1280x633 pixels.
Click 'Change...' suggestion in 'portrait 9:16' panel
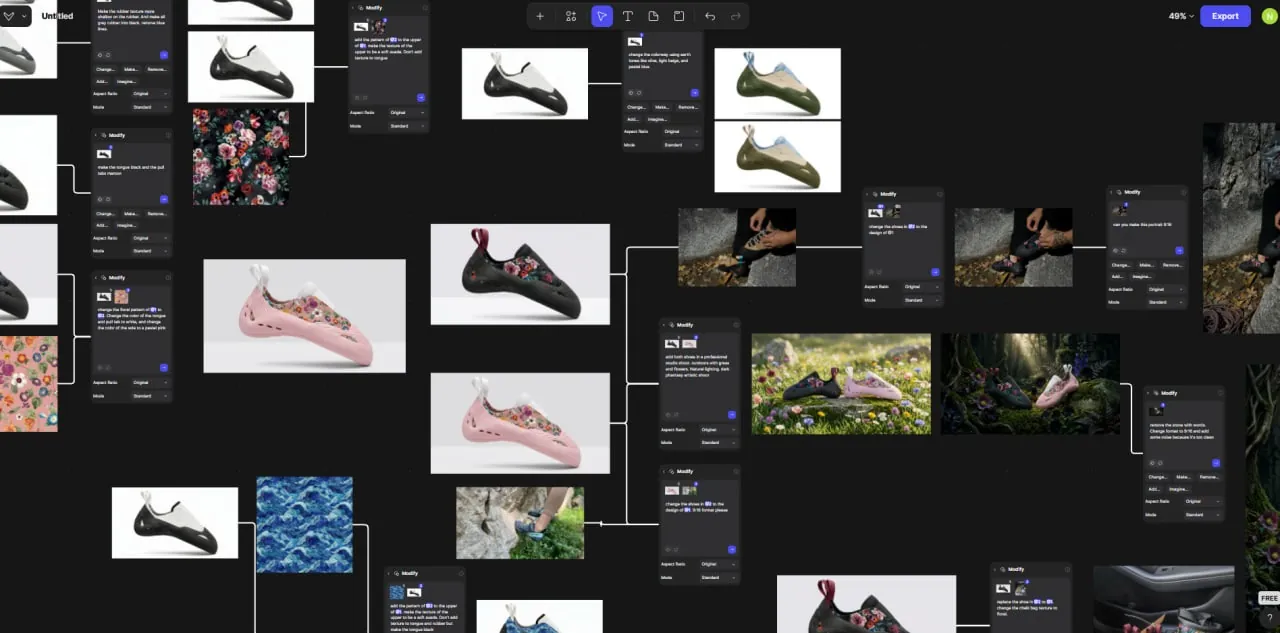click(x=1122, y=265)
